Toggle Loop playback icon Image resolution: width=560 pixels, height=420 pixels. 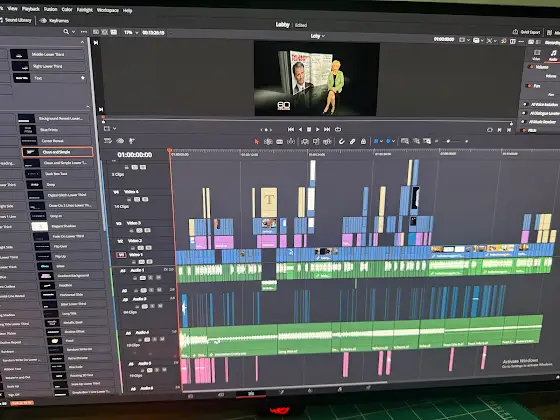tap(338, 129)
